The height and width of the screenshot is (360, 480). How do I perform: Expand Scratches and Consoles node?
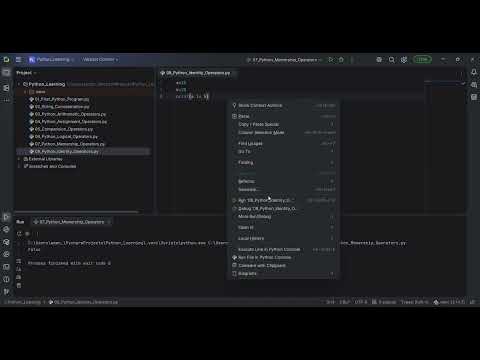tap(19, 166)
